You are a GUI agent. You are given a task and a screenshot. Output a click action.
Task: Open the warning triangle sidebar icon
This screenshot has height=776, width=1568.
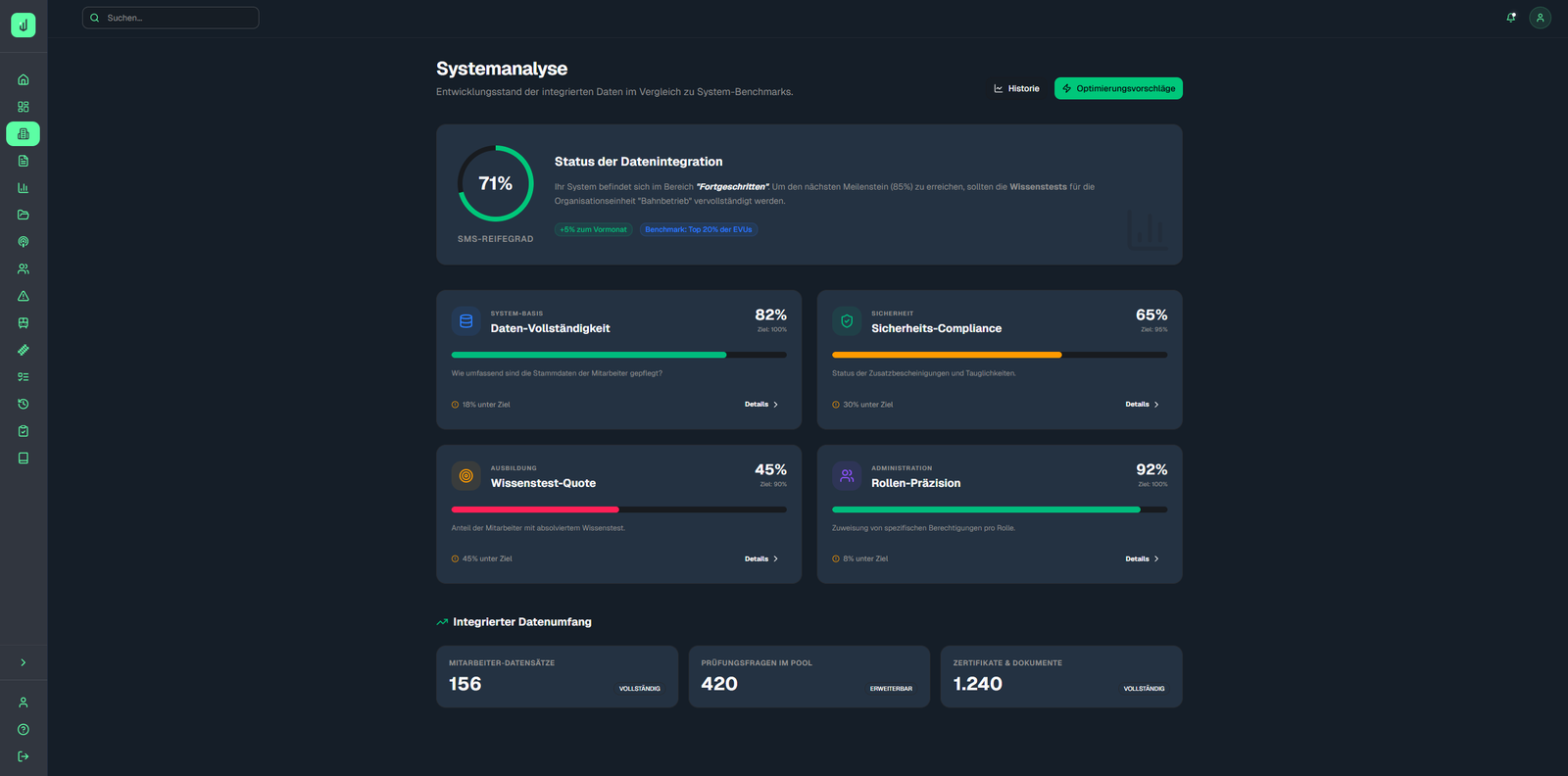tap(24, 296)
